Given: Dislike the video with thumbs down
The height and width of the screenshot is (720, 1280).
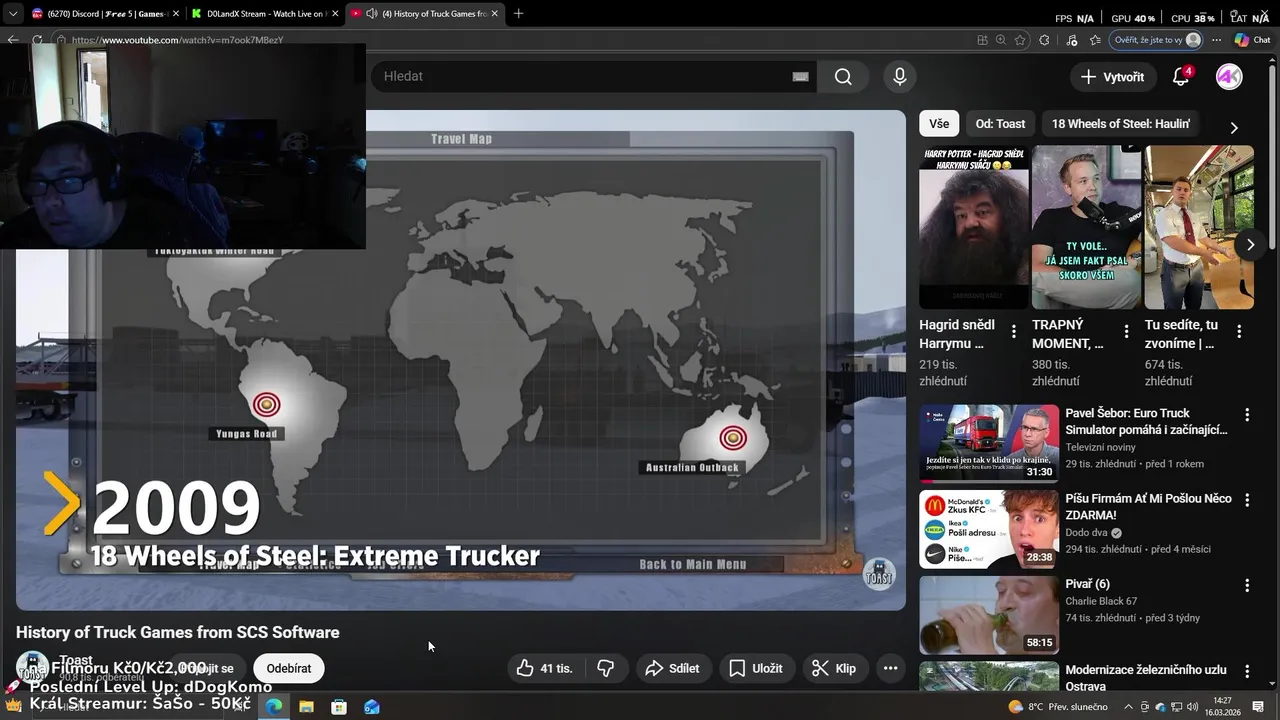Looking at the screenshot, I should coord(605,668).
